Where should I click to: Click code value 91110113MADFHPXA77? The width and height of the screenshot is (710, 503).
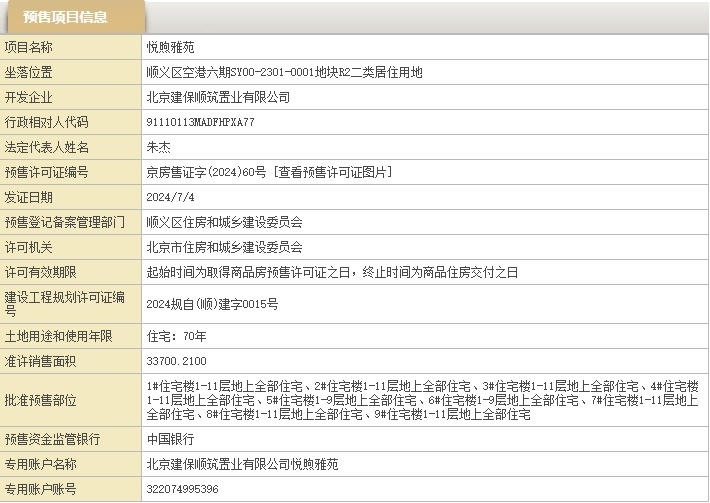[200, 122]
